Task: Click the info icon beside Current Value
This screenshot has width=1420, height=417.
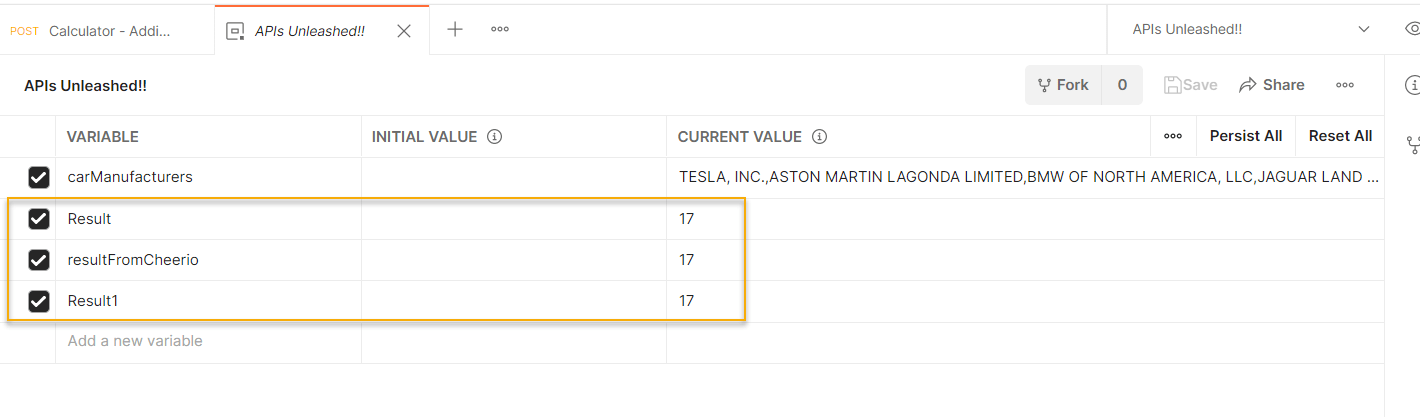Action: (819, 137)
